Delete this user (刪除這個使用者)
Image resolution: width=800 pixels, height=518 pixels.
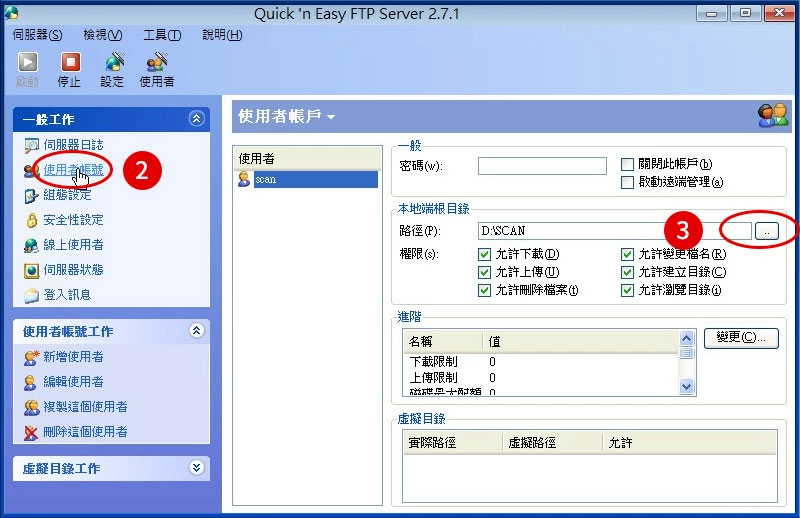tap(84, 432)
